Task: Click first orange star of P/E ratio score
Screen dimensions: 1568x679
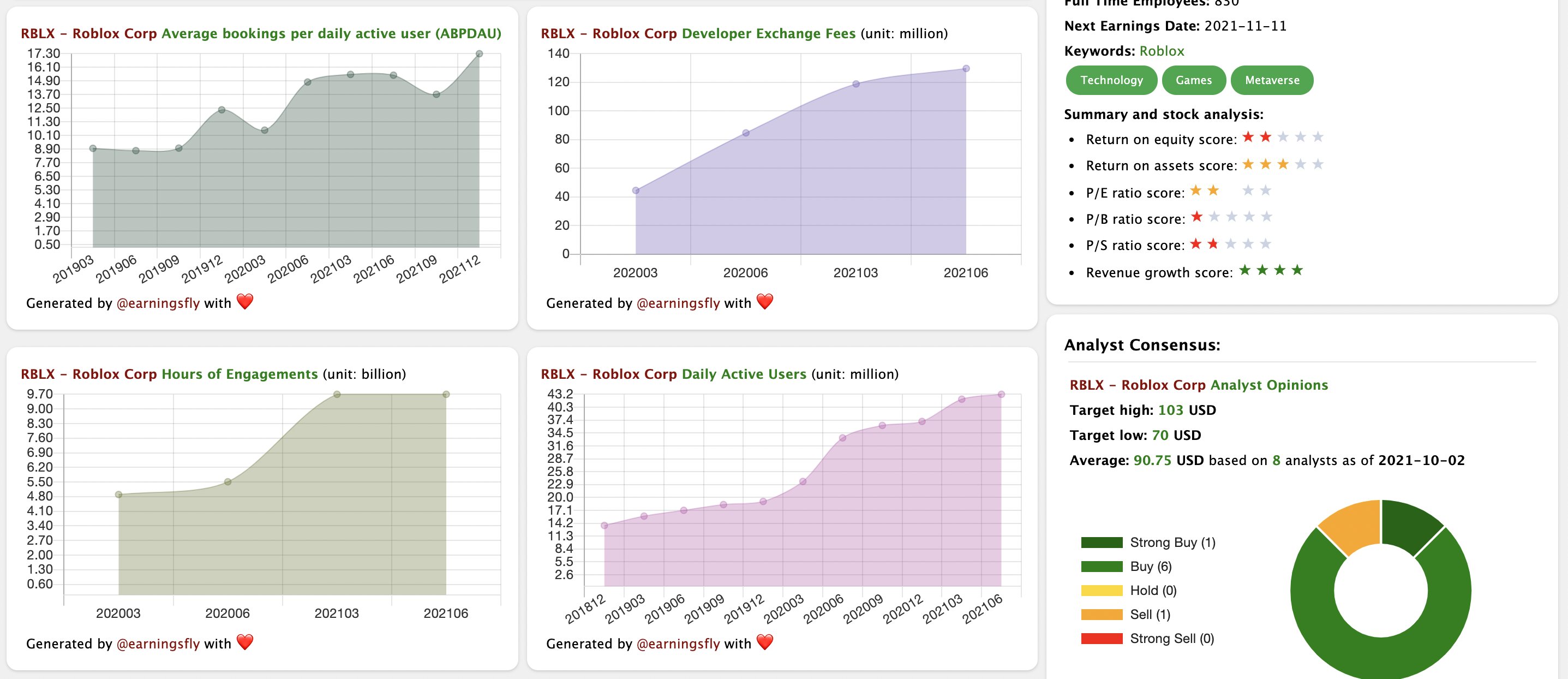Action: click(1195, 190)
